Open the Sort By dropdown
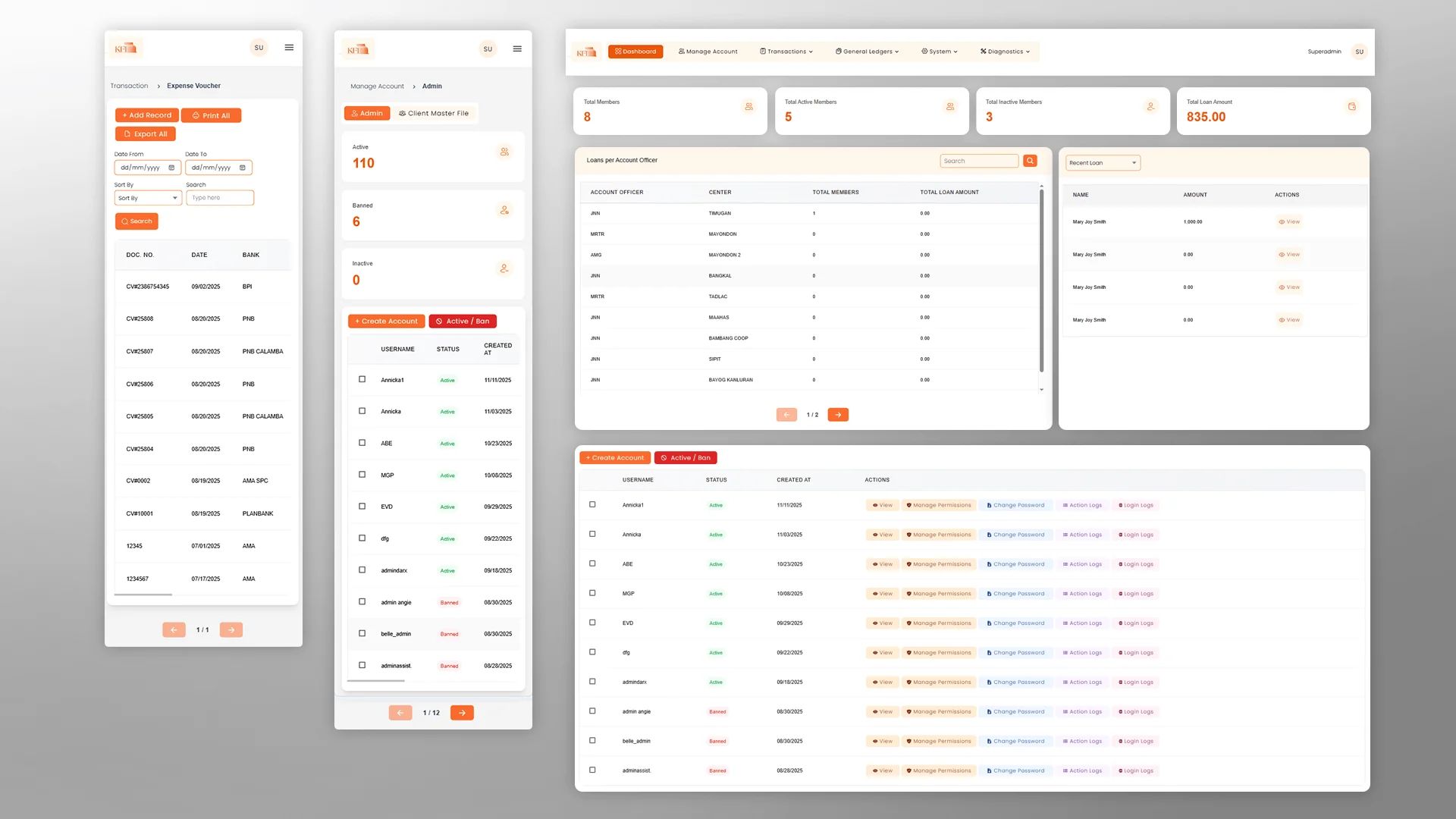Screen dimensions: 1456x819 [x=148, y=198]
